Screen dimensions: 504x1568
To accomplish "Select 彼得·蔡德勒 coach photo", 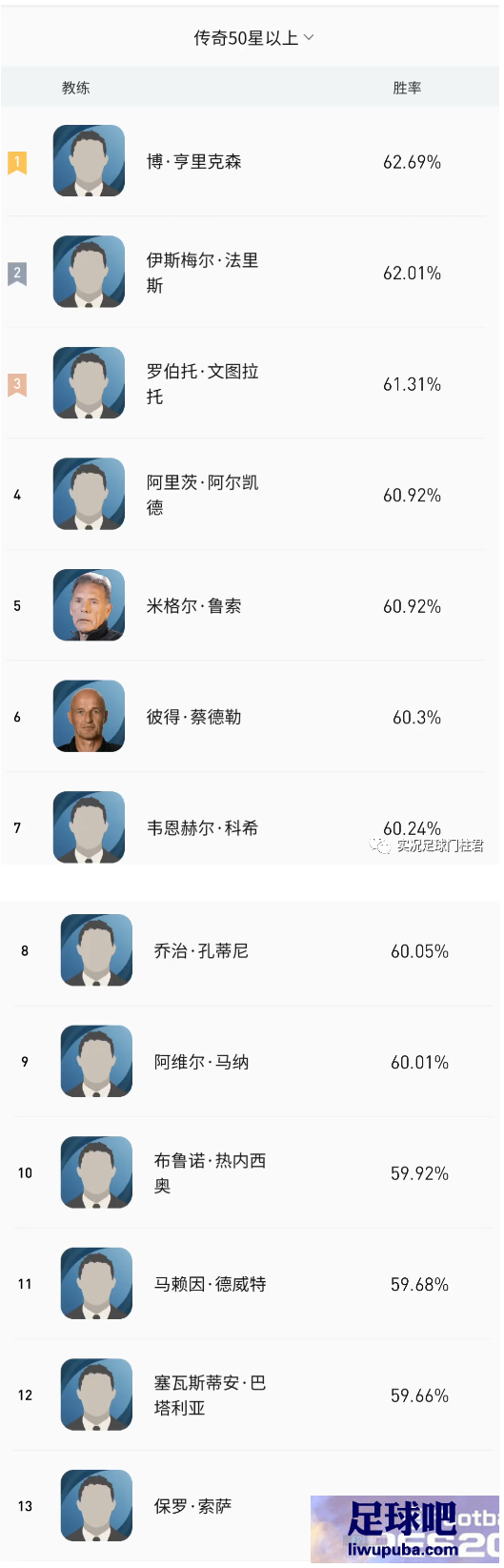I will (x=89, y=717).
